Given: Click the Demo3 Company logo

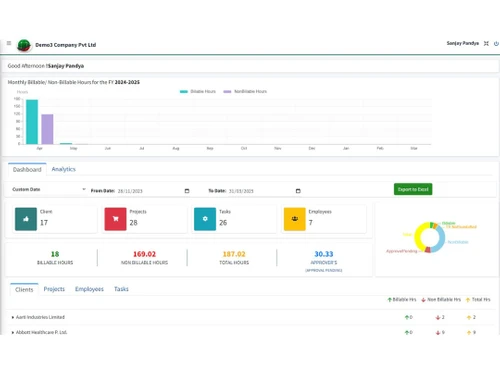Looking at the screenshot, I should [24, 45].
